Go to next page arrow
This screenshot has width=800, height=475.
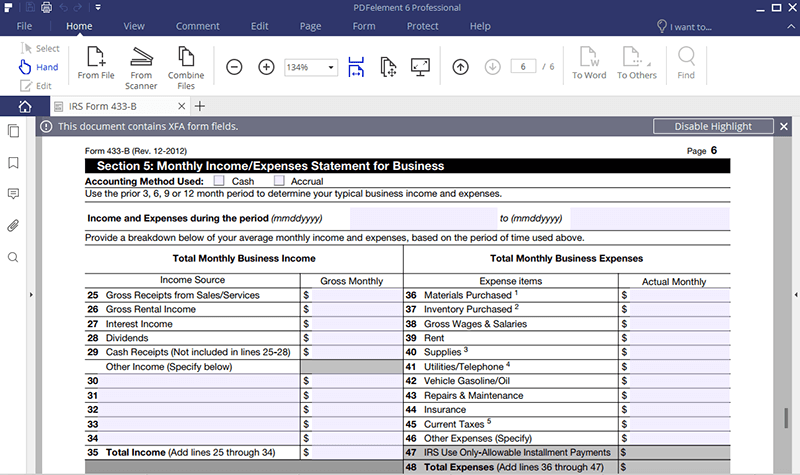pos(492,67)
